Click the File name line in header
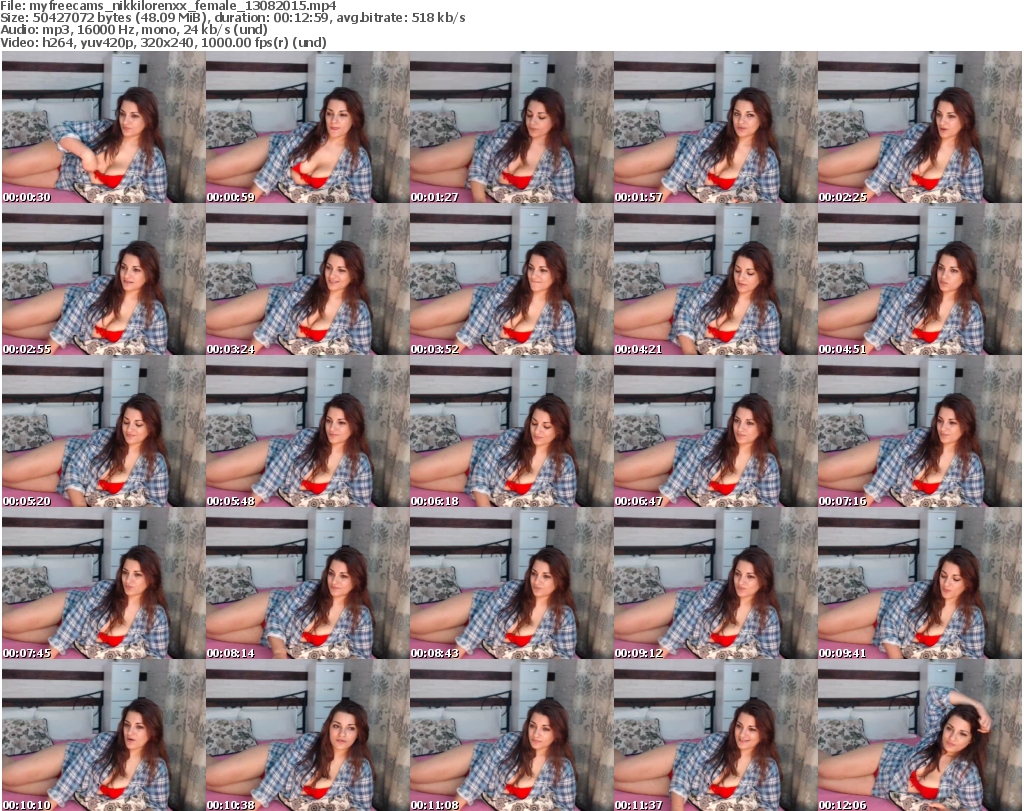The image size is (1024, 811). (168, 6)
